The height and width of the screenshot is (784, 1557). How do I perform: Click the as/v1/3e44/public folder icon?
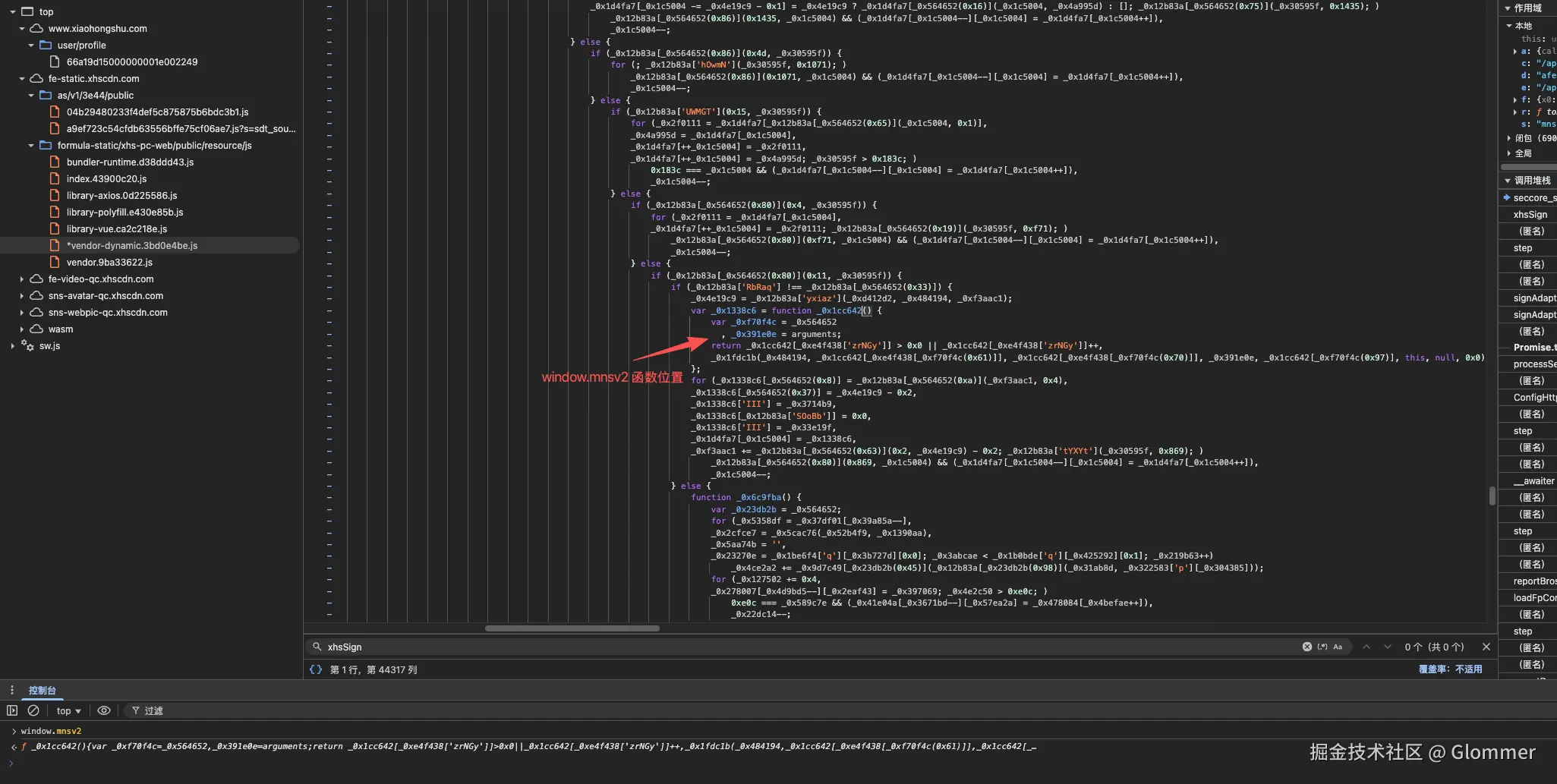(x=46, y=96)
